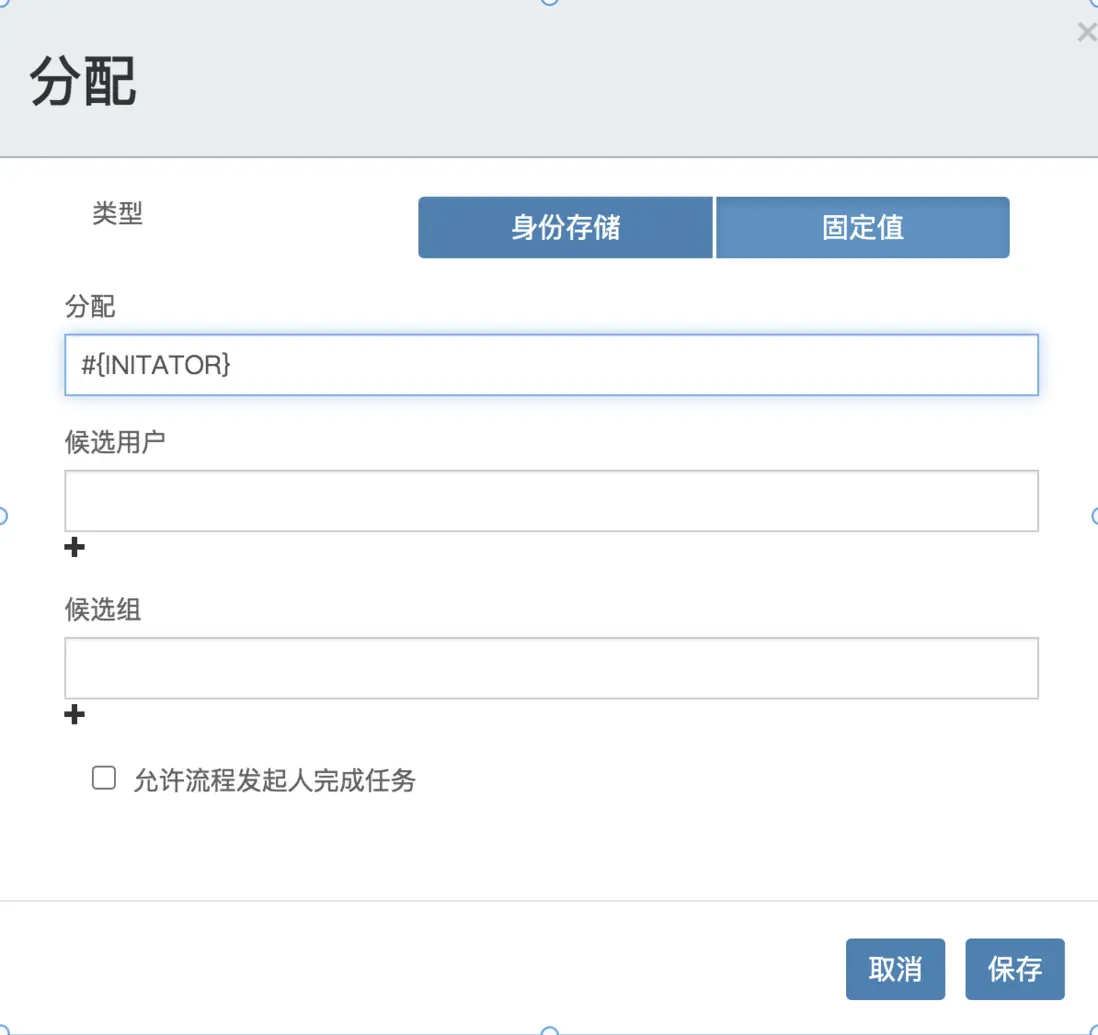
Task: Click the 类型 label
Action: coord(118,213)
